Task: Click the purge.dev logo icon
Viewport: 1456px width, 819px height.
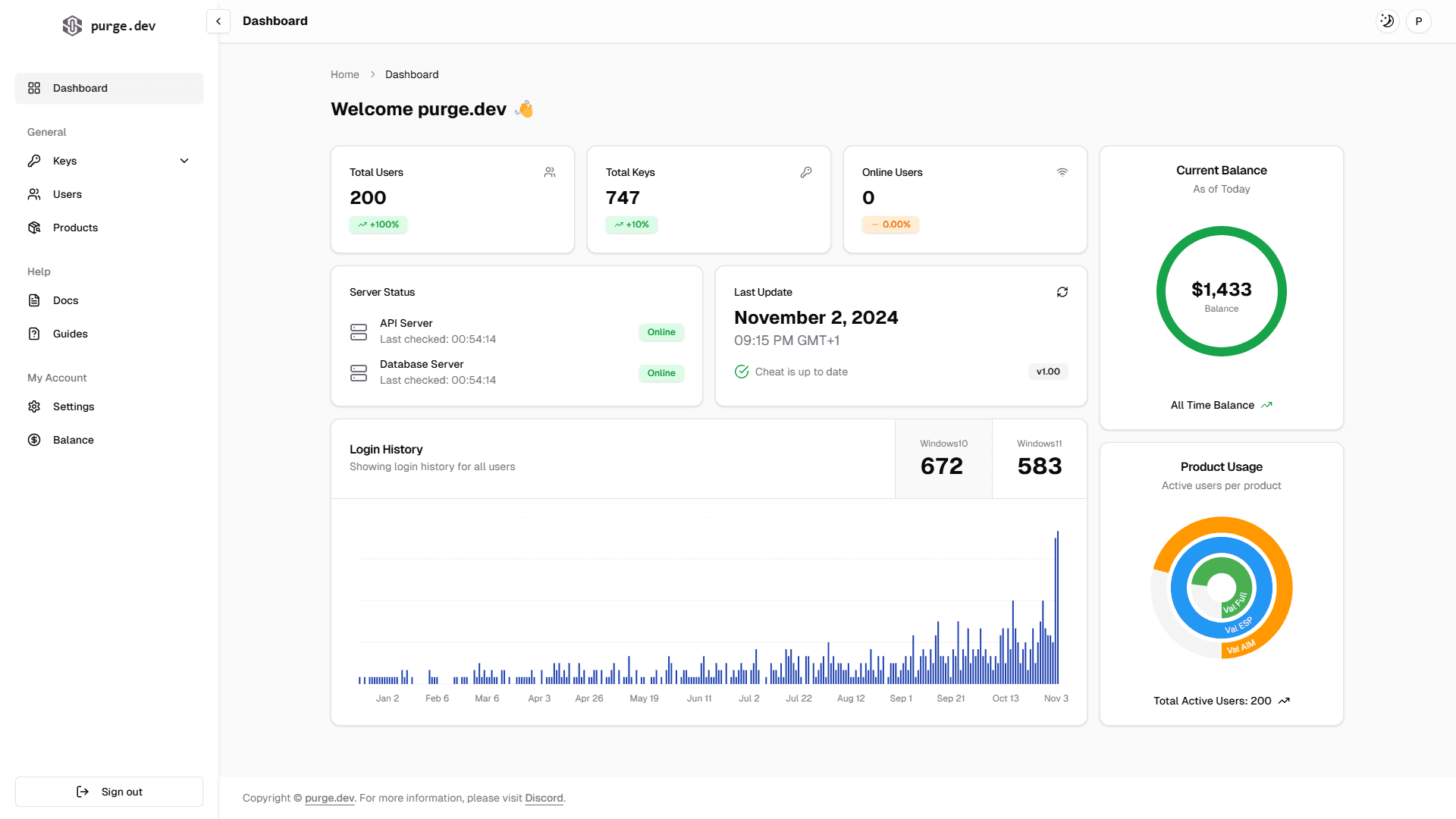Action: click(72, 26)
